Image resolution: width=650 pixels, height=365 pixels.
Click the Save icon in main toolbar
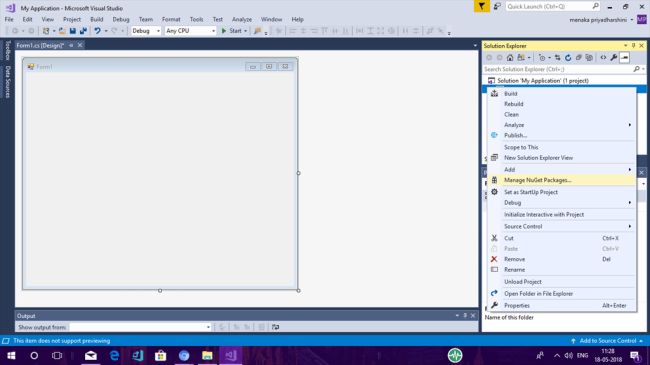73,31
